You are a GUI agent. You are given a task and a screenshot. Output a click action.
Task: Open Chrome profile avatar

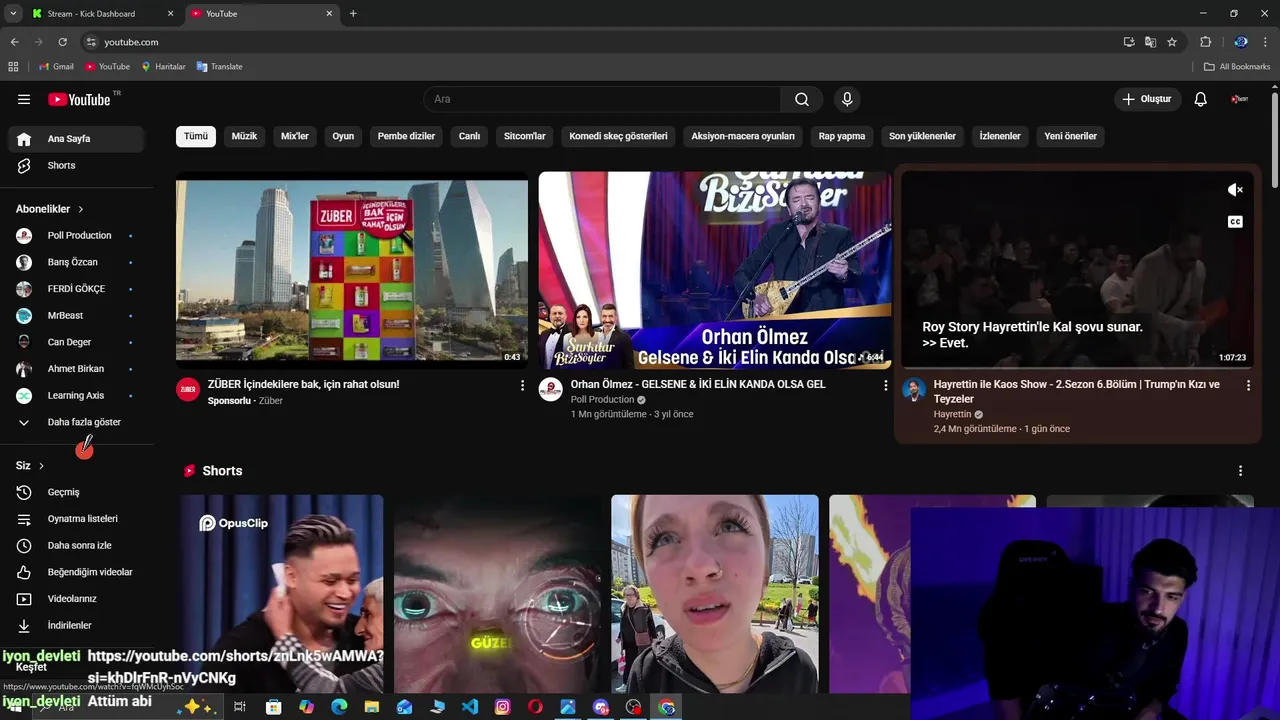tap(1241, 42)
